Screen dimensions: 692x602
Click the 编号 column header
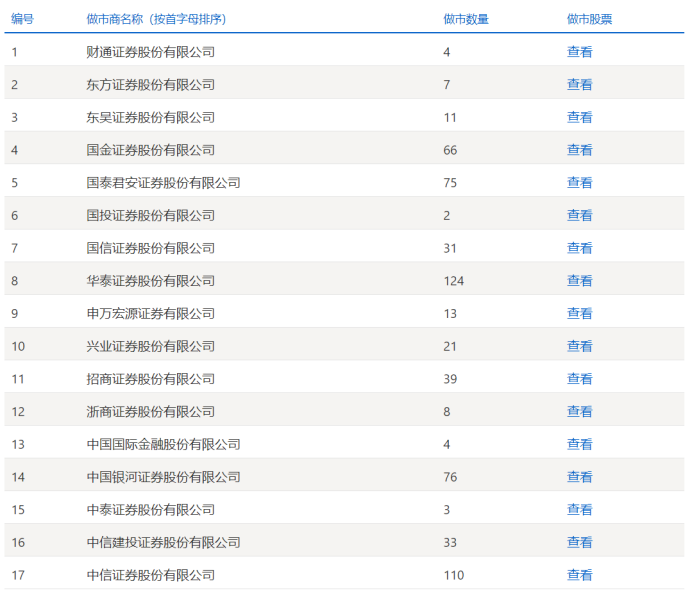click(x=23, y=19)
